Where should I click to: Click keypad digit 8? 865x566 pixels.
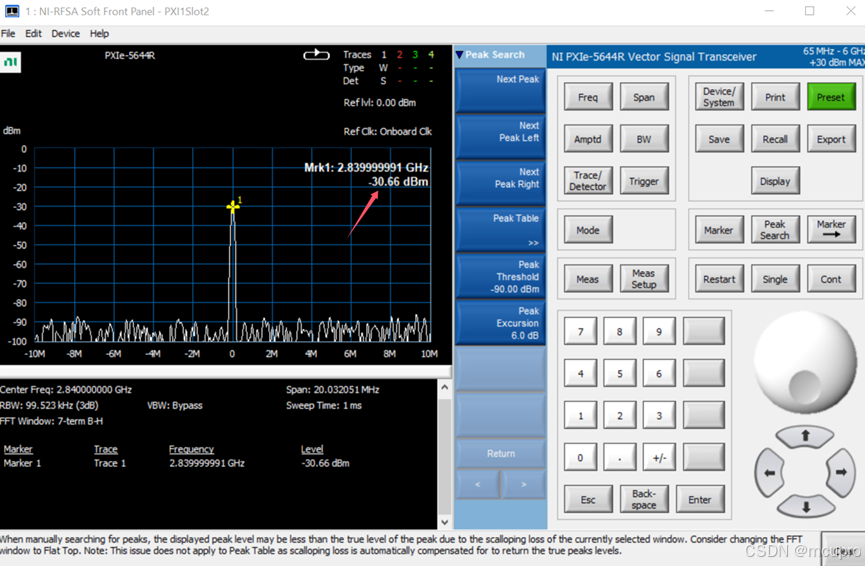[620, 331]
